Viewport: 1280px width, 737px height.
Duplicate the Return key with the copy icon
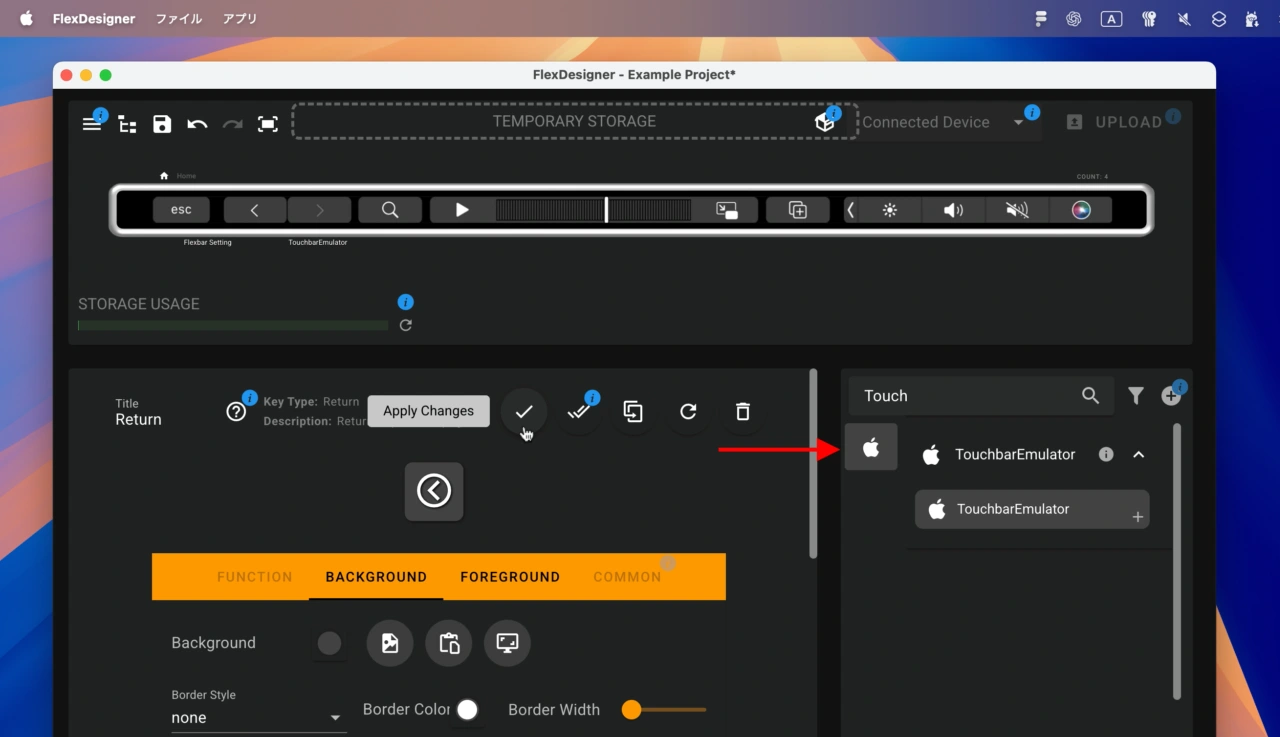632,411
